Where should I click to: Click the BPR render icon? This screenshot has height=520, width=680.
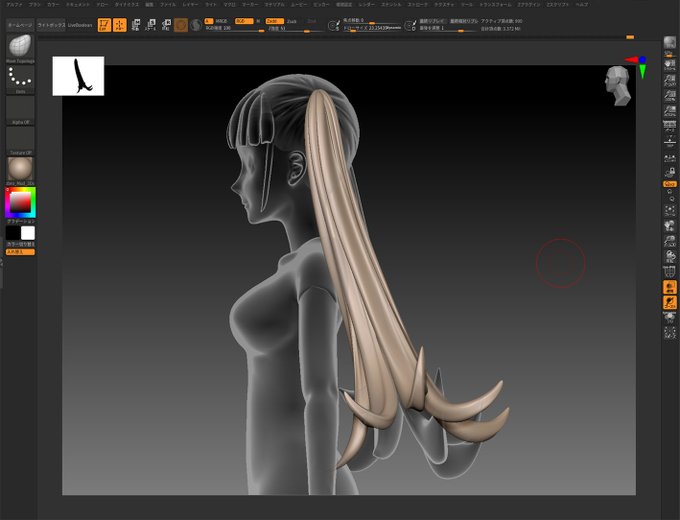pyautogui.click(x=670, y=45)
